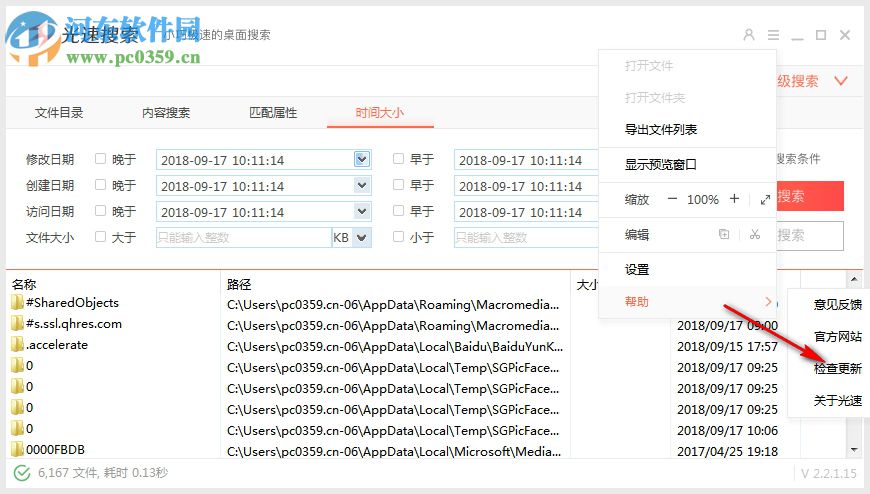Enable 修改日期 早于 checkbox

pyautogui.click(x=398, y=159)
